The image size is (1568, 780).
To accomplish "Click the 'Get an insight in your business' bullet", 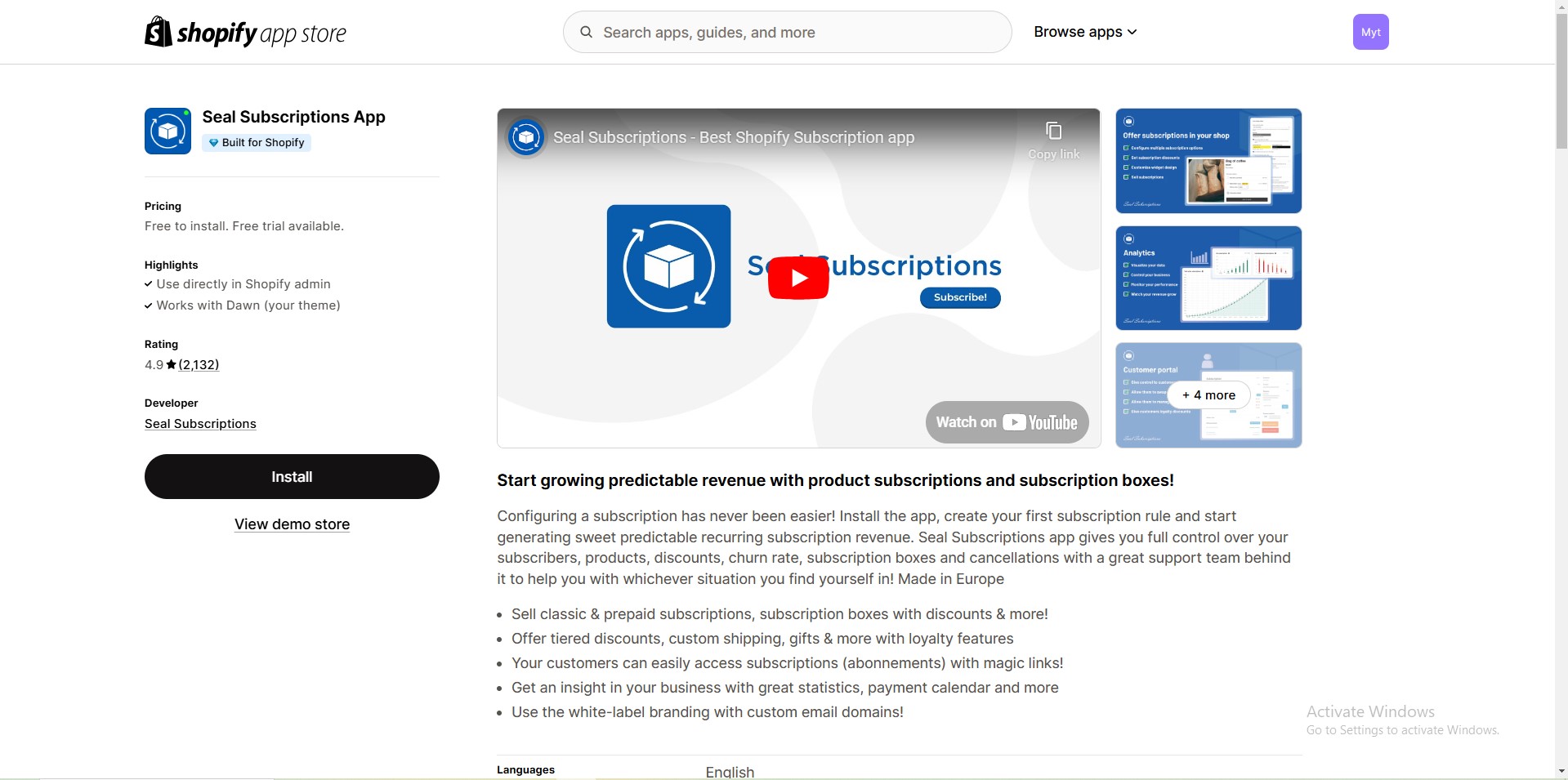I will tap(785, 688).
